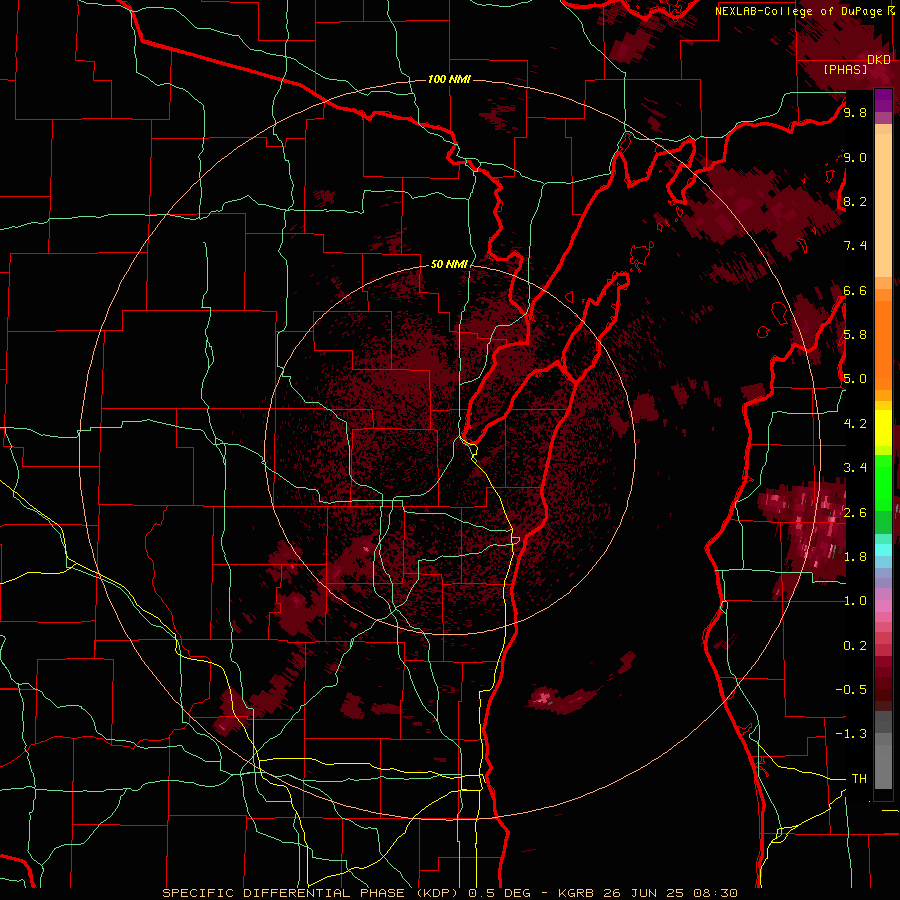Click the 6.6 value on the color scale
Image resolution: width=900 pixels, height=900 pixels.
coord(855,290)
